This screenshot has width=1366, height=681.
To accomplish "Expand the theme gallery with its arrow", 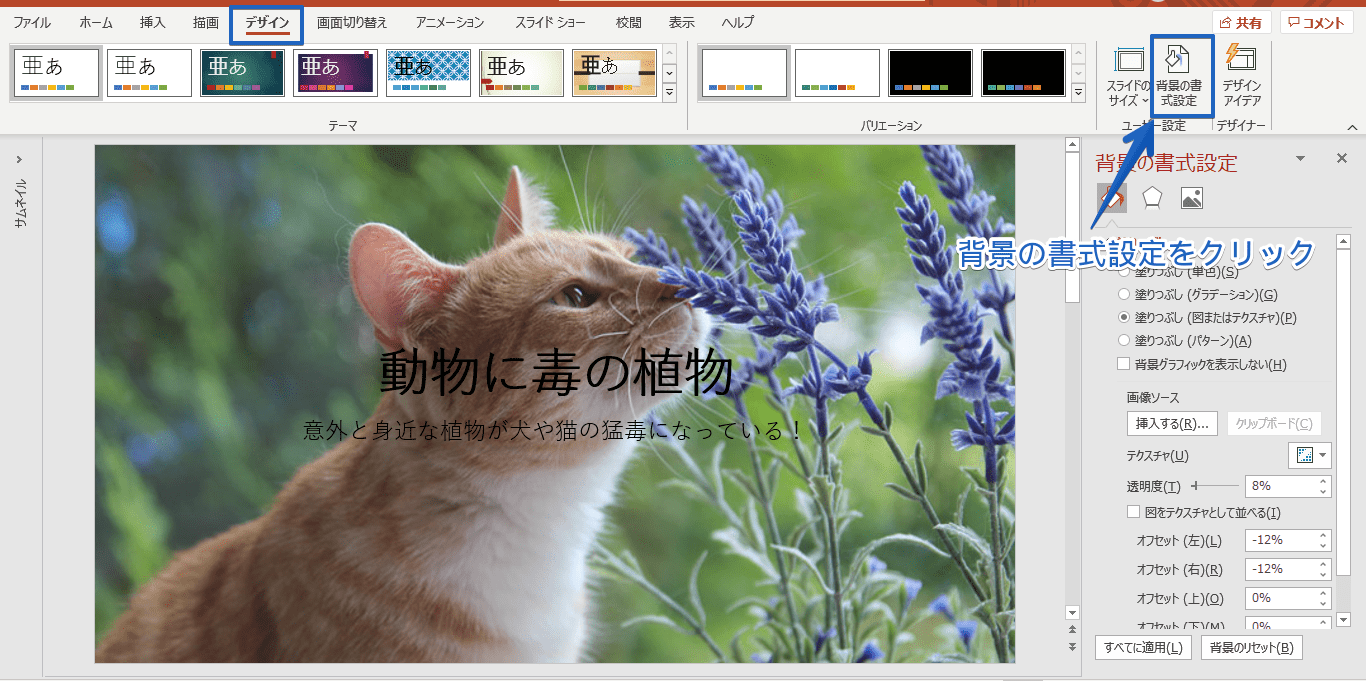I will coord(667,92).
